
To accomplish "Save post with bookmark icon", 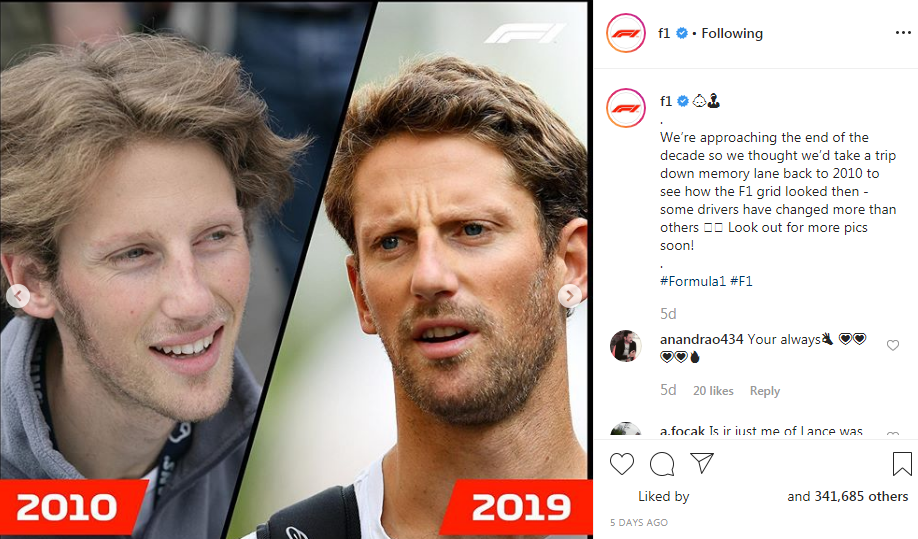I will click(902, 464).
